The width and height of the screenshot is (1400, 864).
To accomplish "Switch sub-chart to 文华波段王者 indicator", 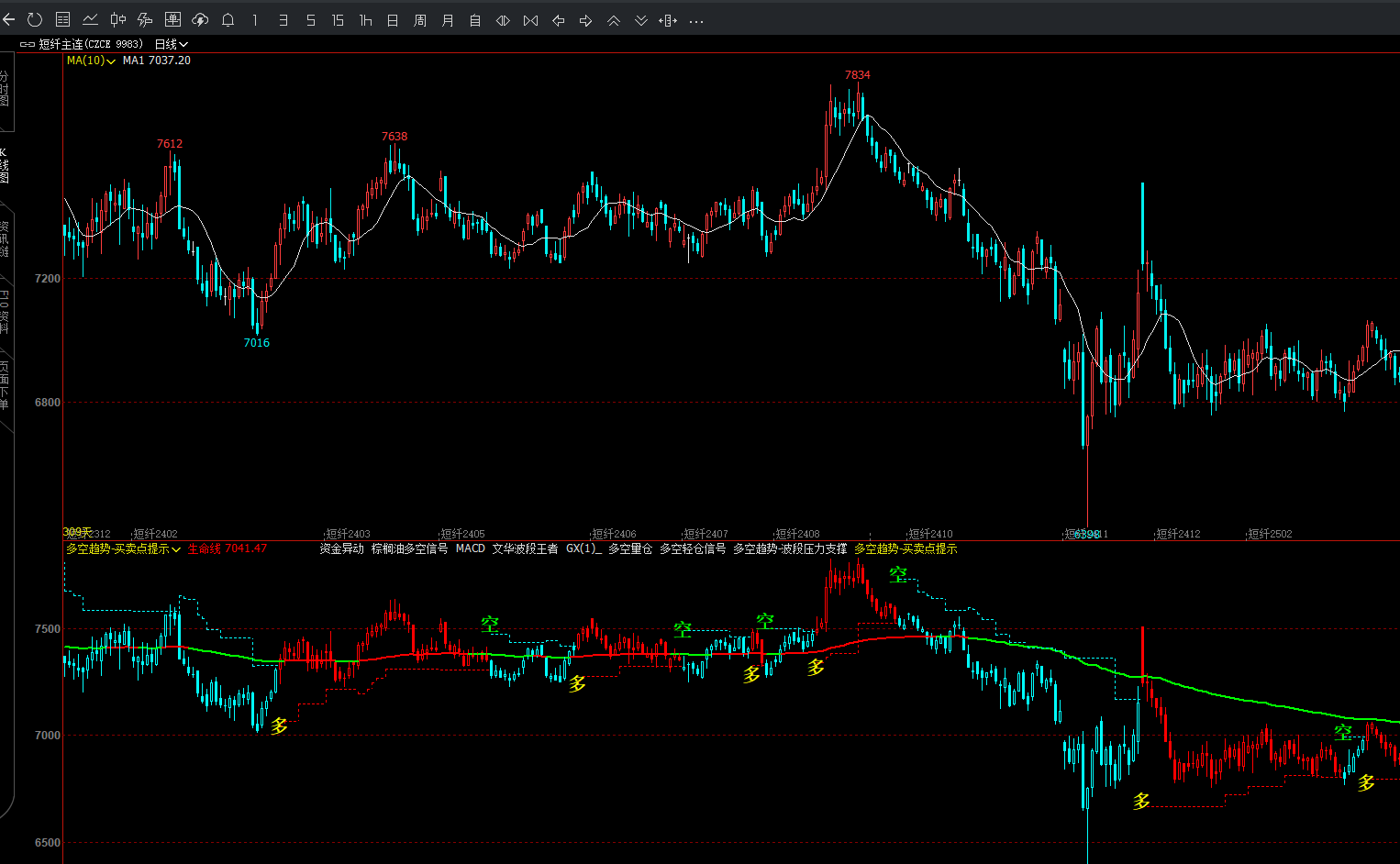I will 525,548.
